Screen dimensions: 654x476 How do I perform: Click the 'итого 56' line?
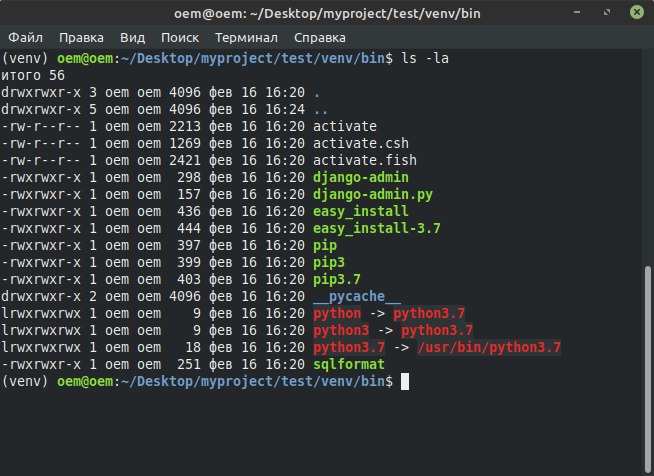33,76
